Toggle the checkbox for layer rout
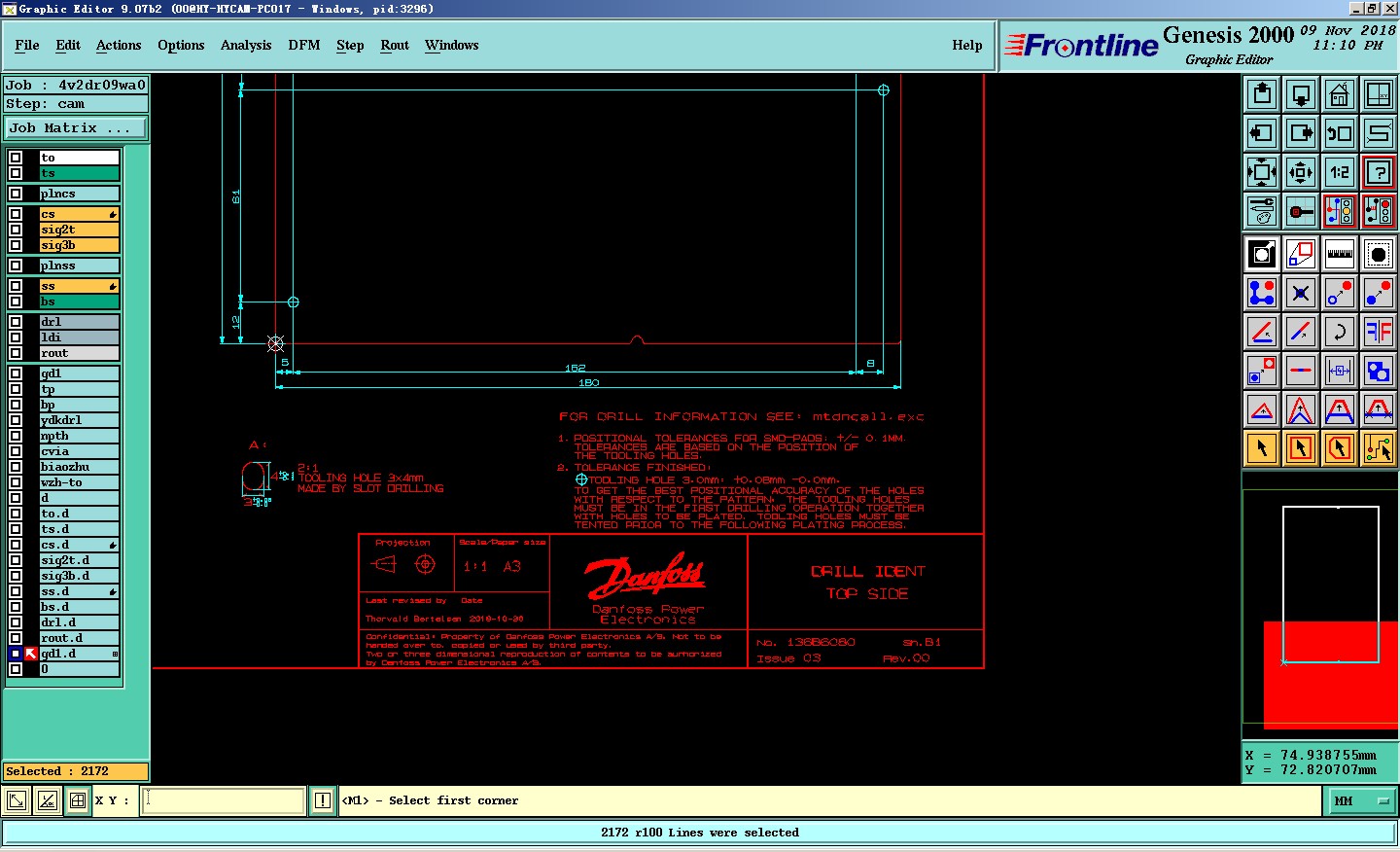 point(16,353)
